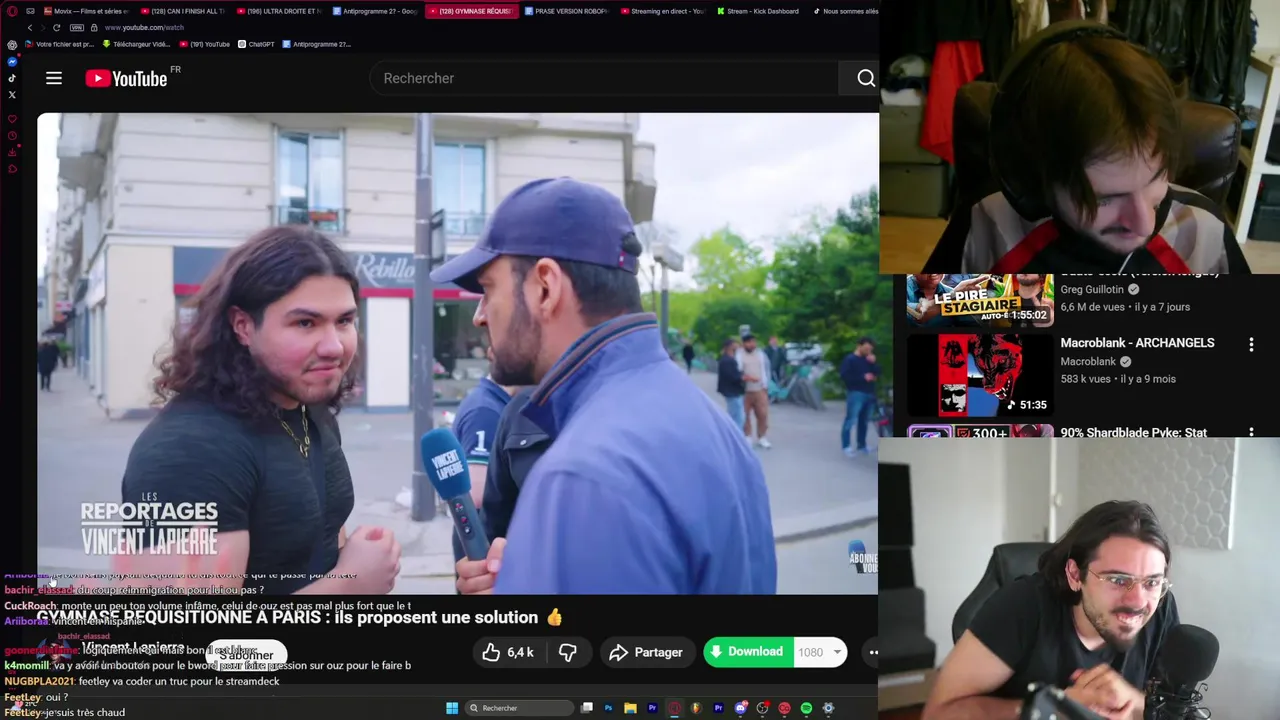Open File Explorer from the taskbar
This screenshot has width=1280, height=720.
630,708
